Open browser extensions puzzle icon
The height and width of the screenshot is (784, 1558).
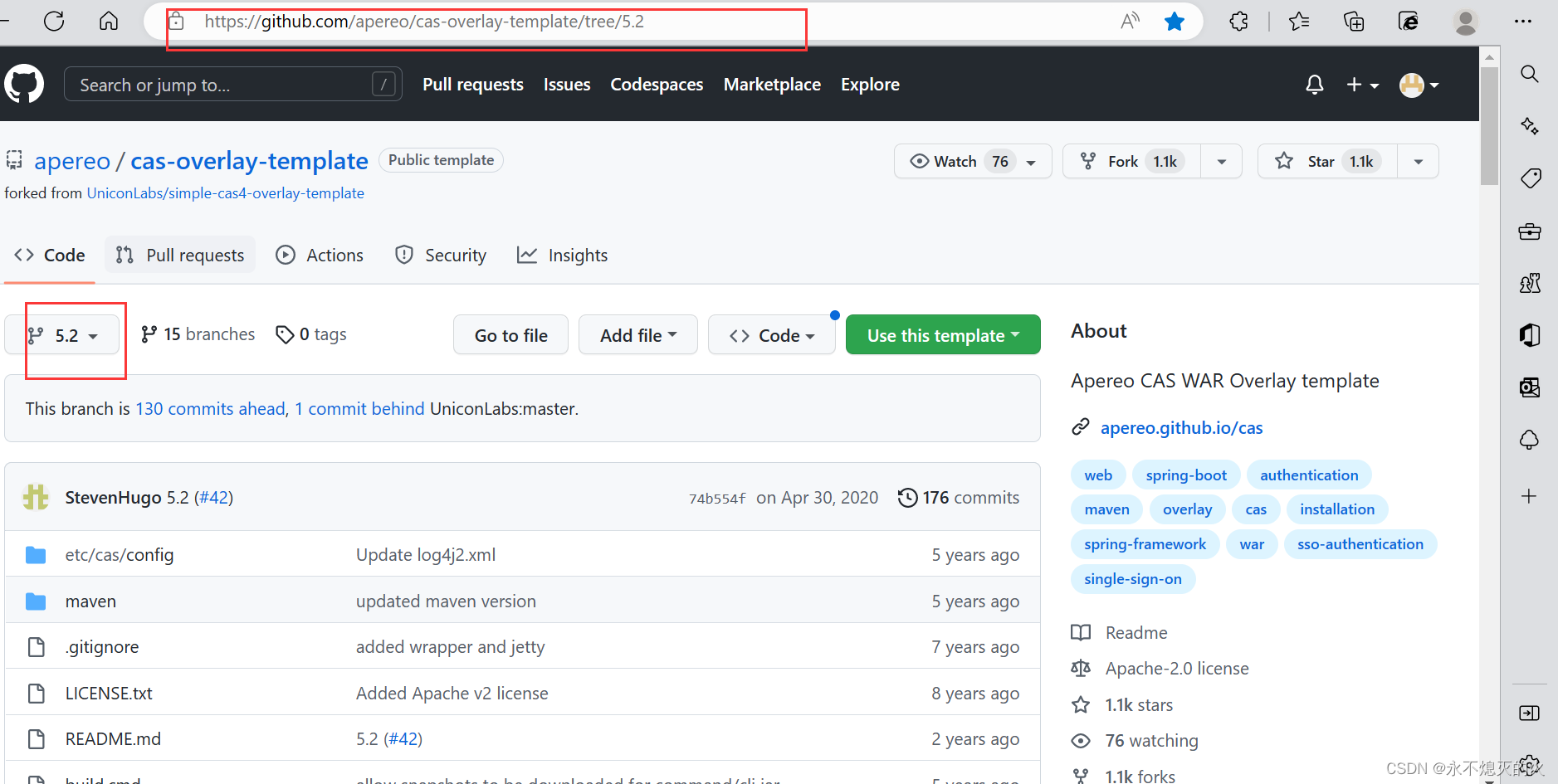point(1238,21)
